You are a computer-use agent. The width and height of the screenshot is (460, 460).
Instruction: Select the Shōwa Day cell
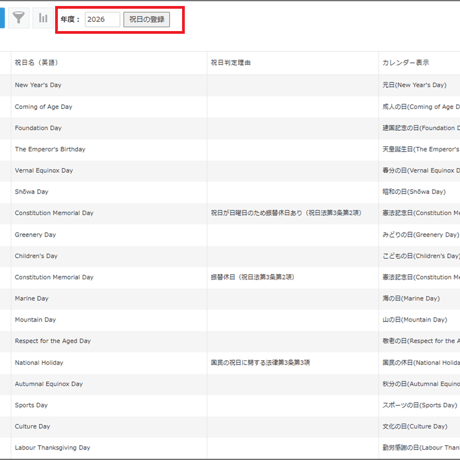click(109, 192)
